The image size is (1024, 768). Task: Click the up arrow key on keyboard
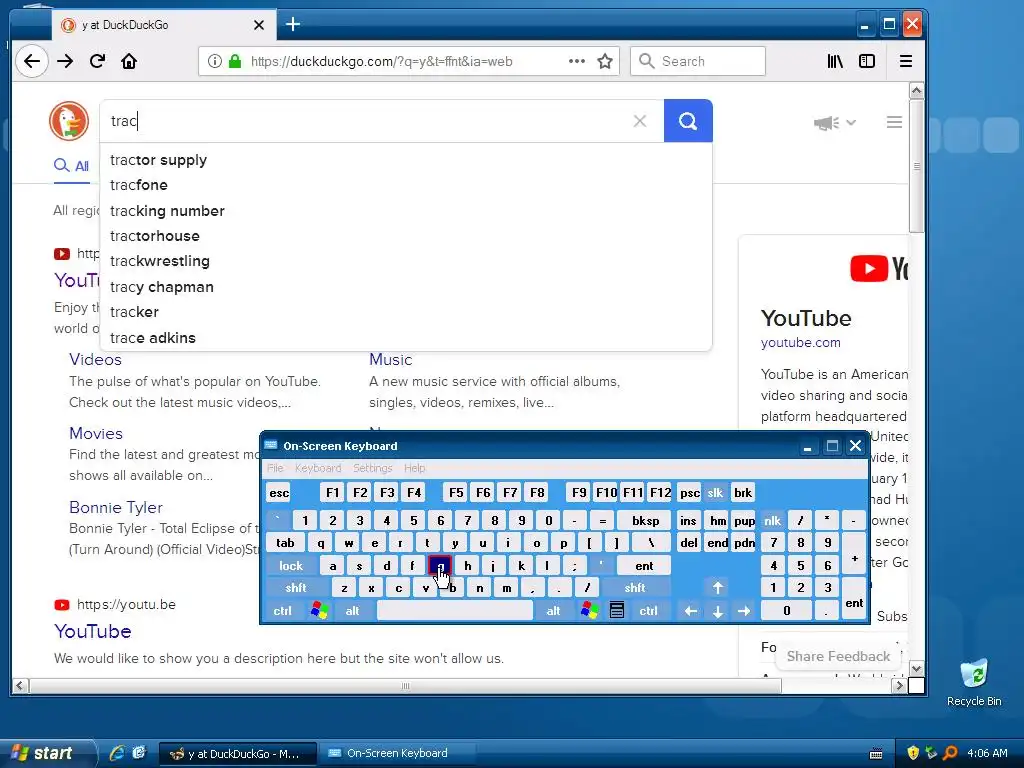[x=718, y=588]
